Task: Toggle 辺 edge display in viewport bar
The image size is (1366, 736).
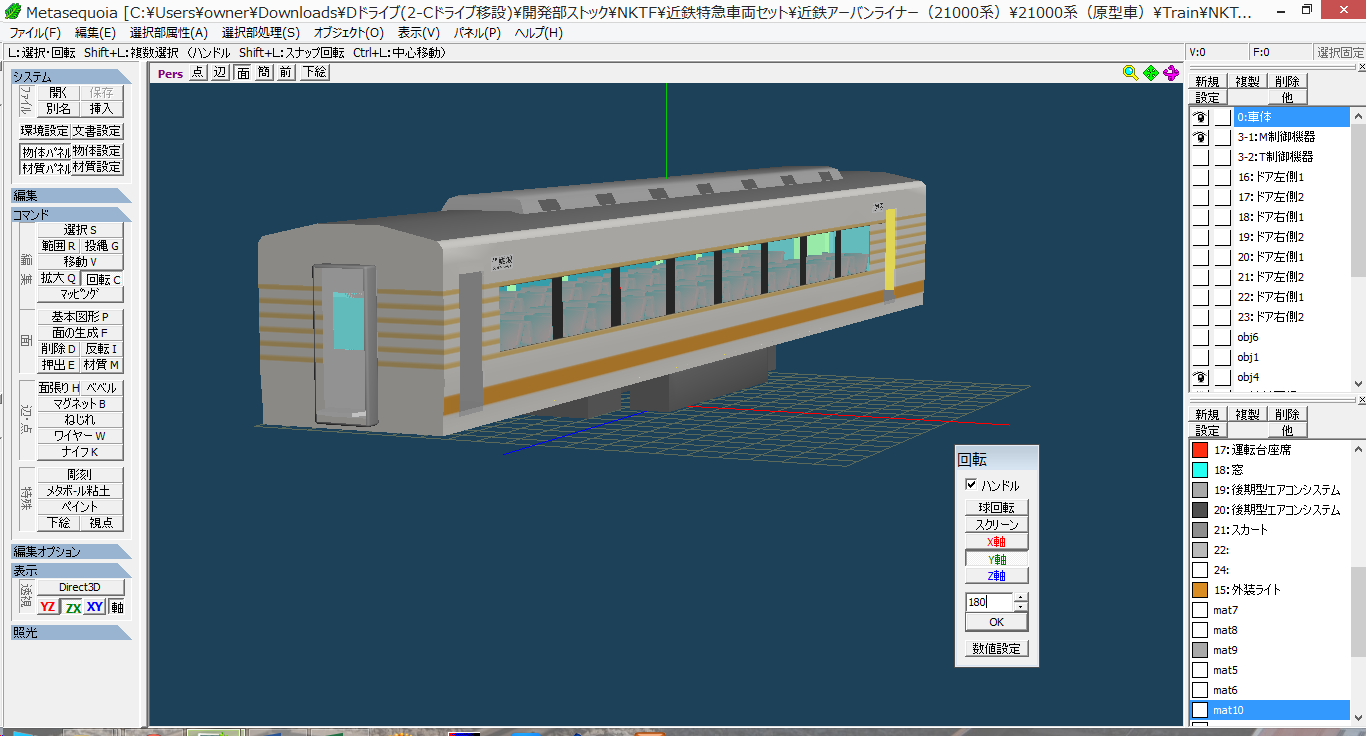Action: (220, 72)
